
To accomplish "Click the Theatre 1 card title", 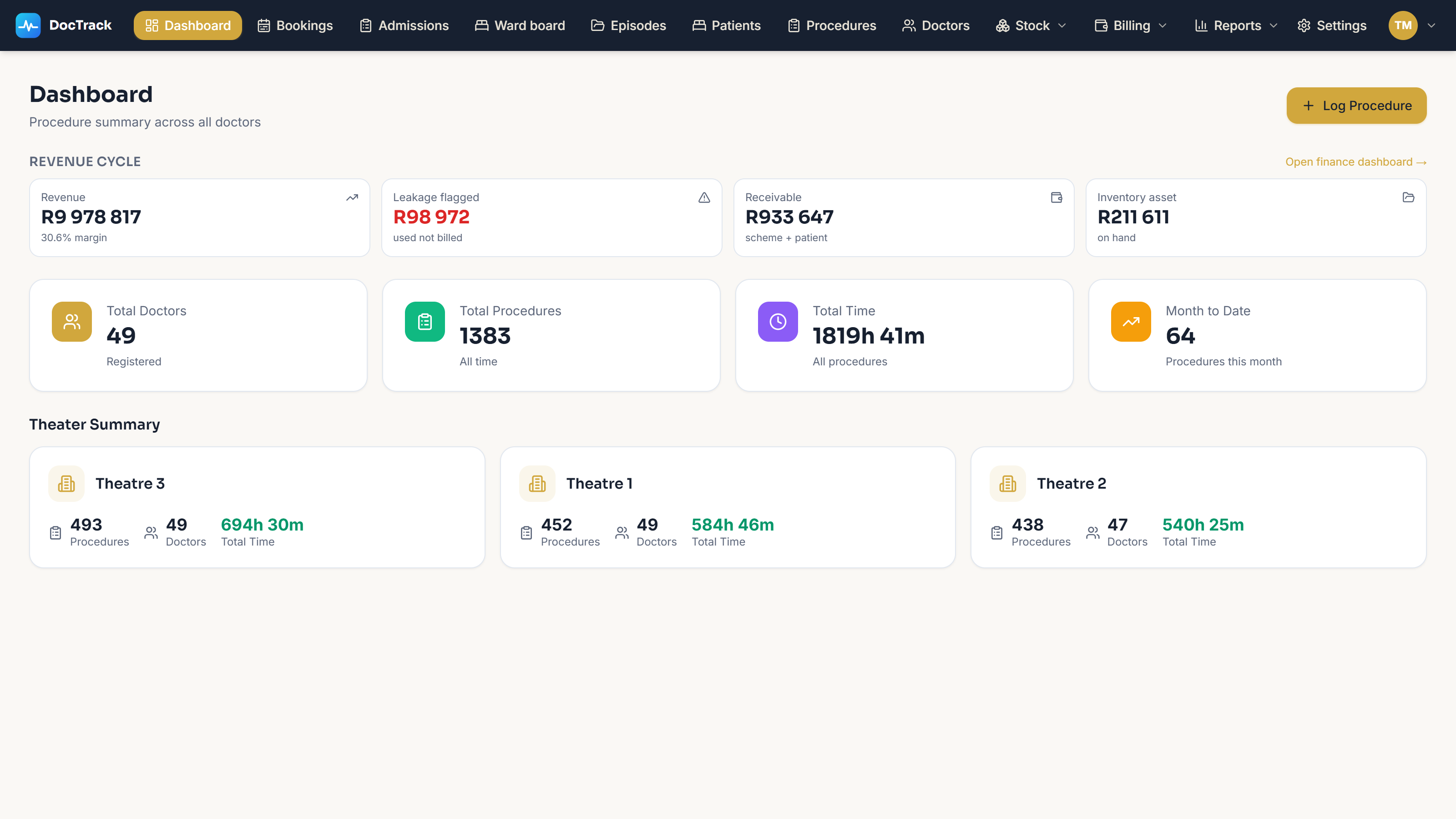I will tap(600, 484).
